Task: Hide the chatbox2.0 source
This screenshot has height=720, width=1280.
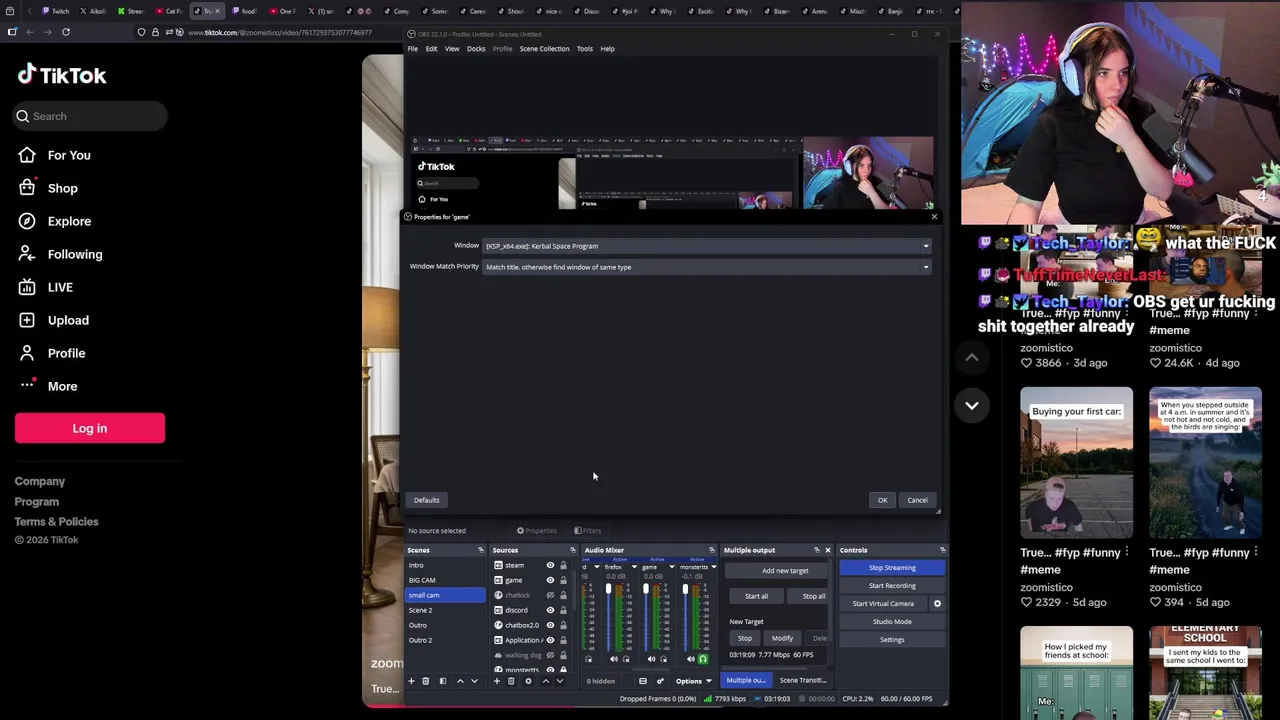Action: (x=550, y=625)
